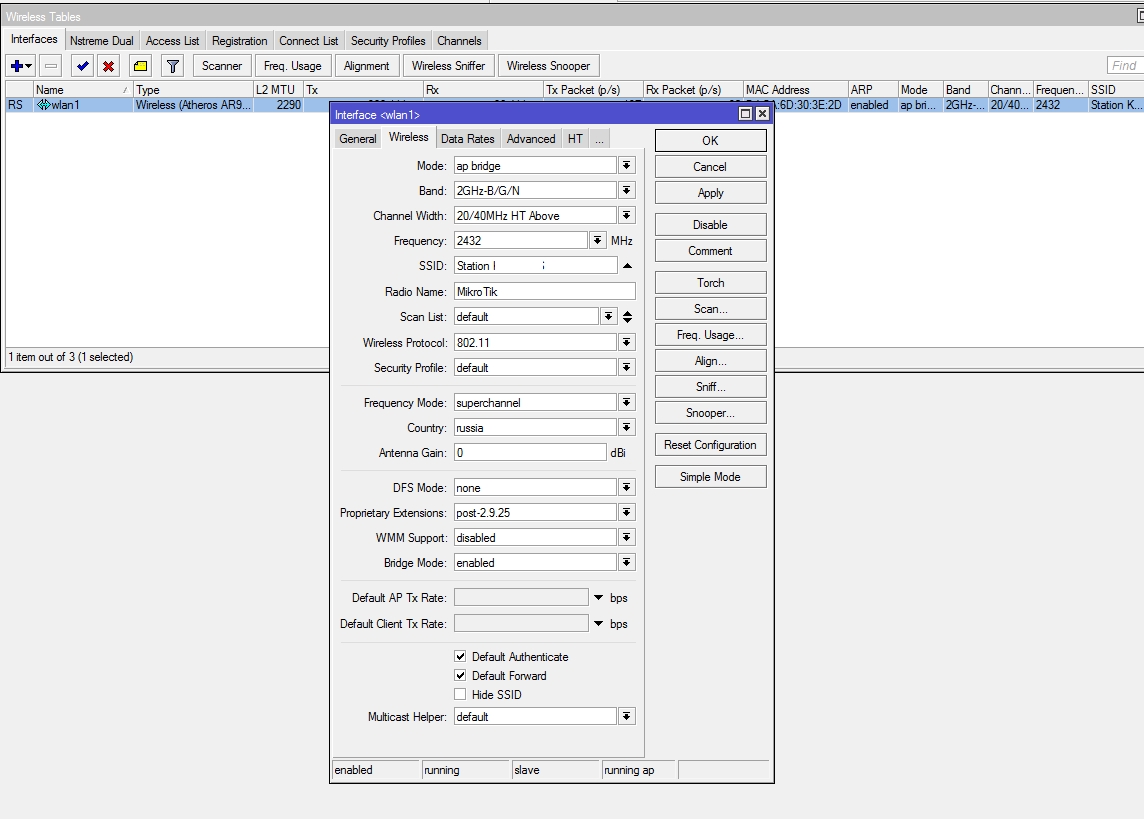Uncheck Default Authenticate checkbox
This screenshot has height=819, width=1144.
tap(460, 657)
